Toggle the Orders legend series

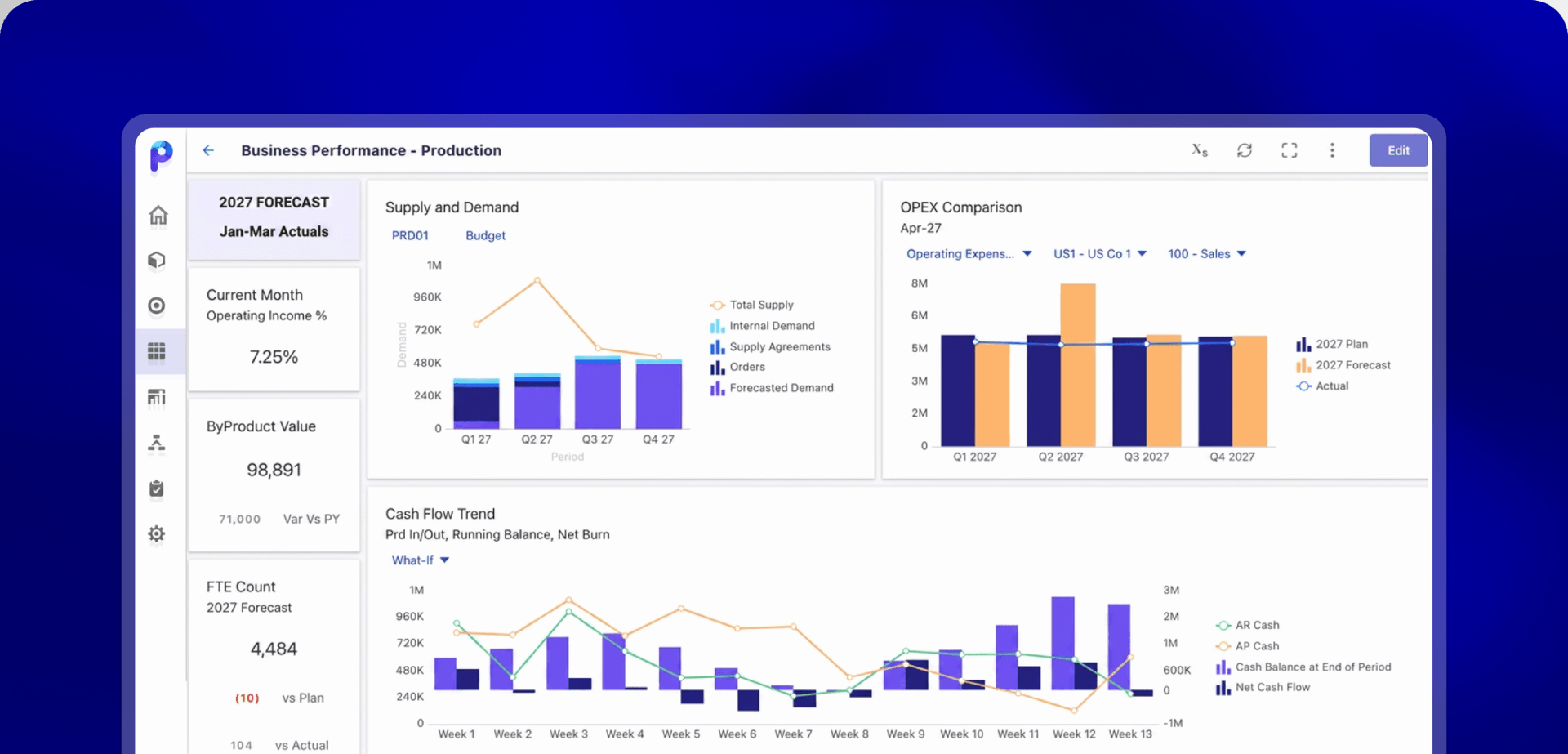tap(737, 368)
